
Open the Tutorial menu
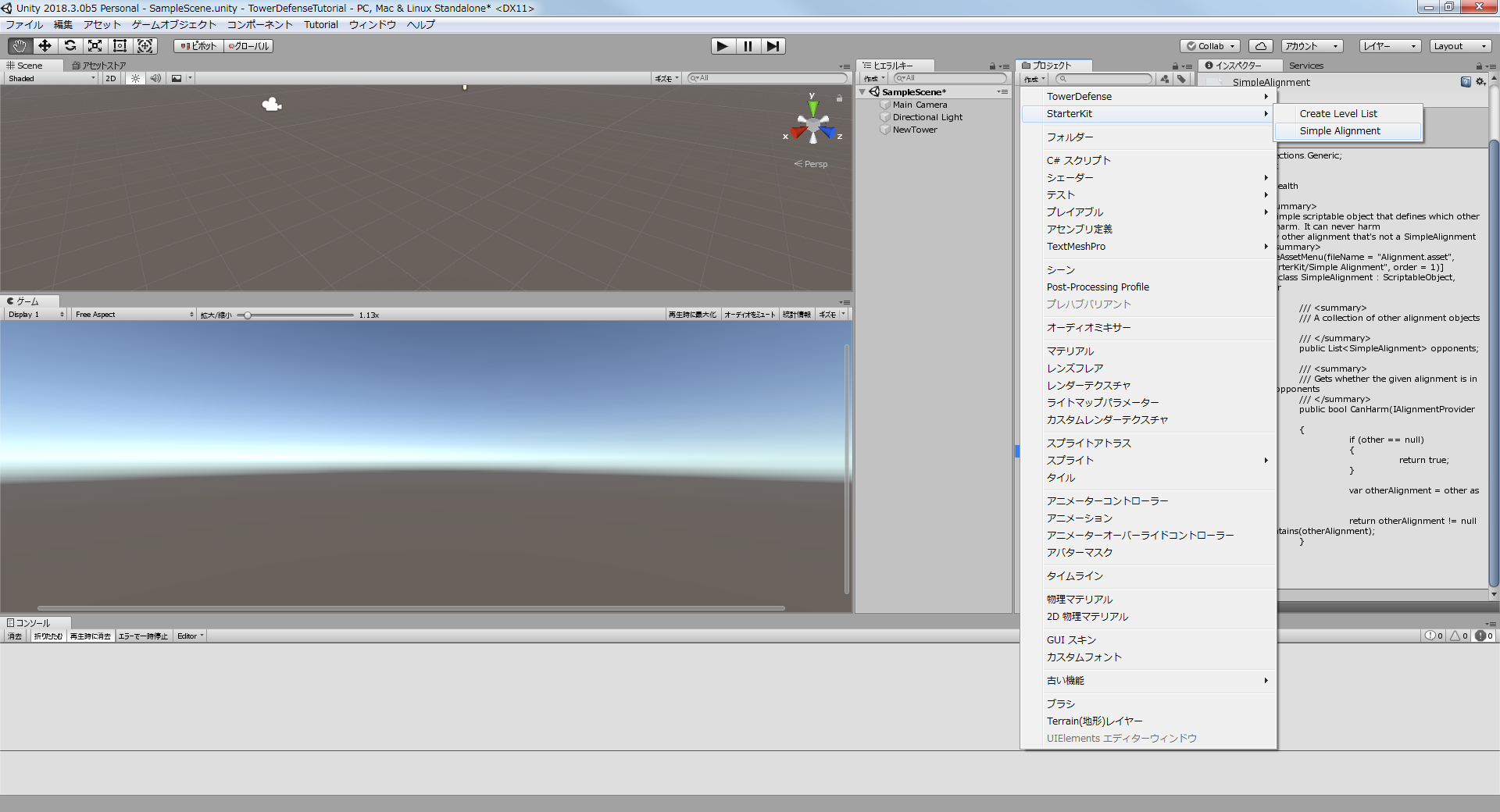(321, 25)
